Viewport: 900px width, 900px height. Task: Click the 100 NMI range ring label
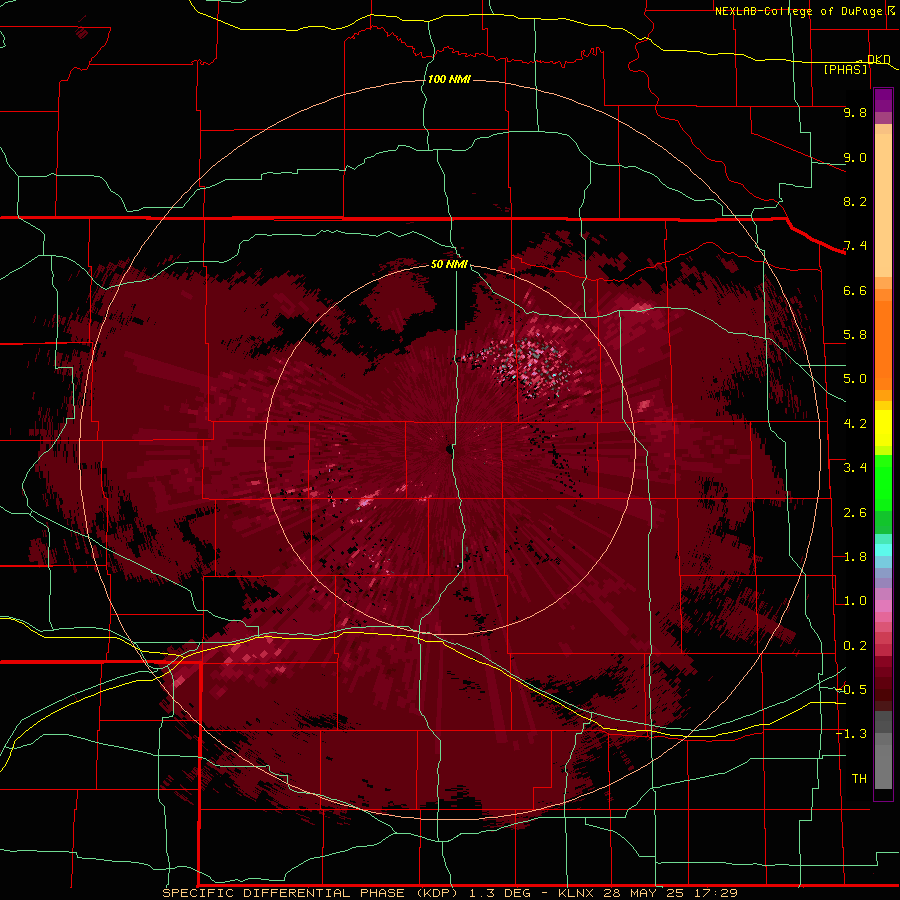pyautogui.click(x=449, y=79)
